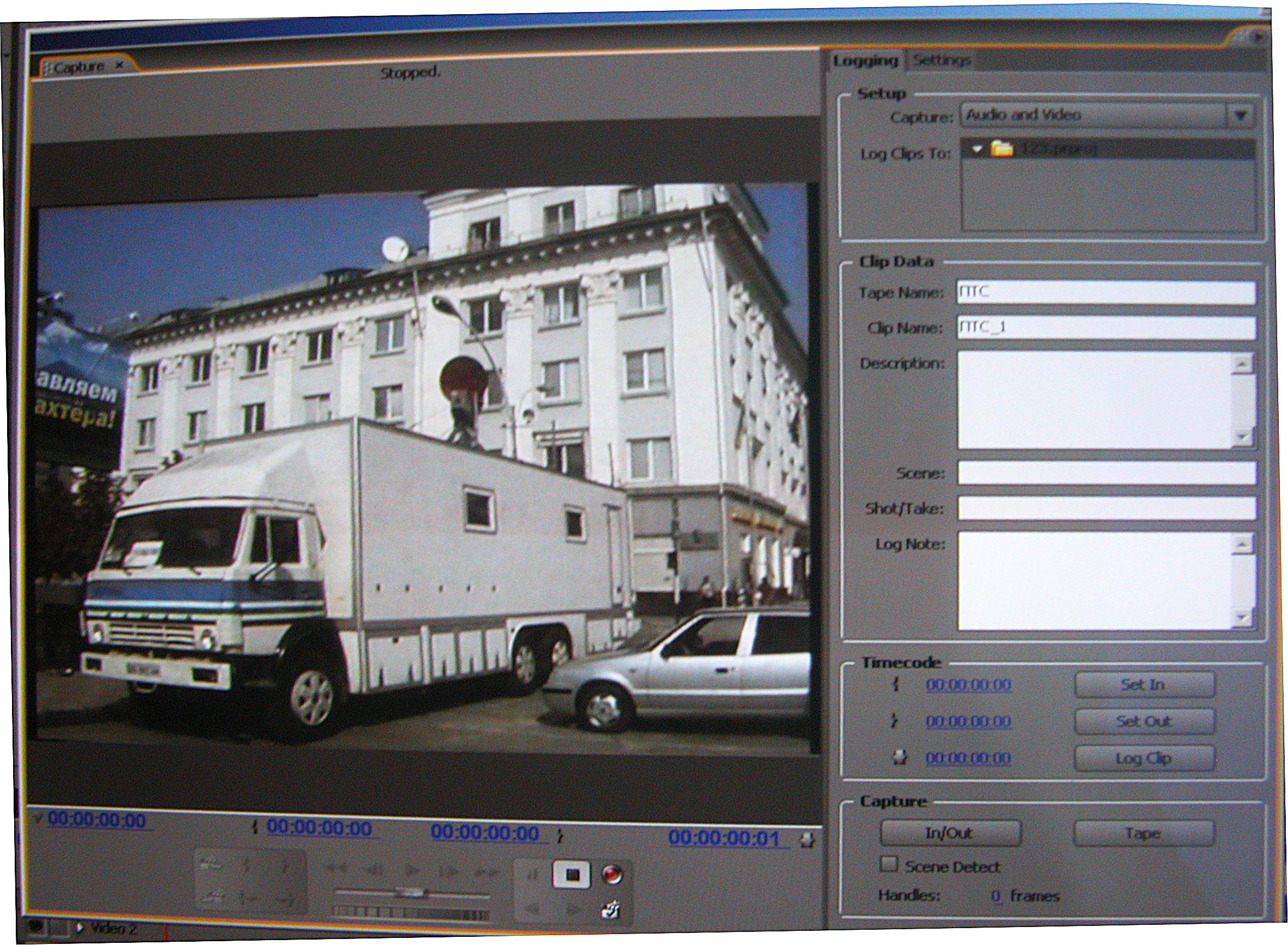The image size is (1288, 945).
Task: Click into the Clip Name field
Action: point(1106,327)
